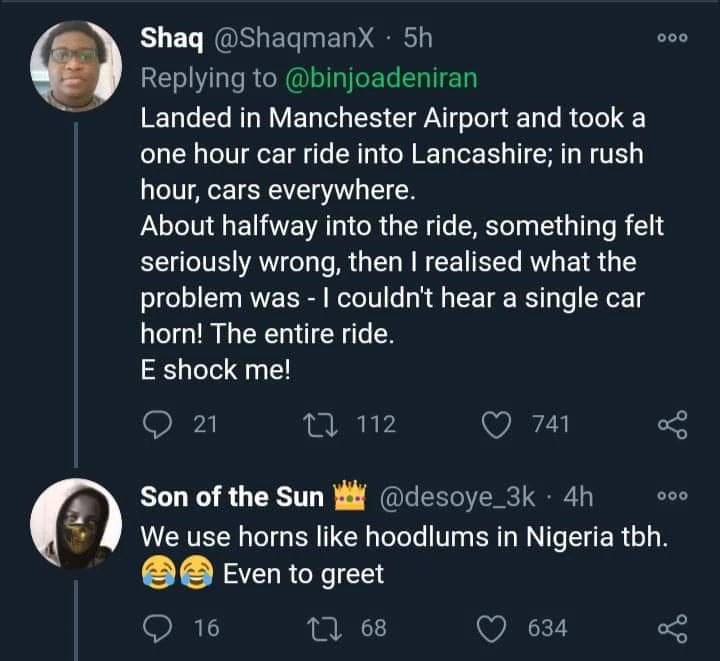Go to the @desoye_3k handle
Image resolution: width=720 pixels, height=661 pixels.
coord(458,497)
